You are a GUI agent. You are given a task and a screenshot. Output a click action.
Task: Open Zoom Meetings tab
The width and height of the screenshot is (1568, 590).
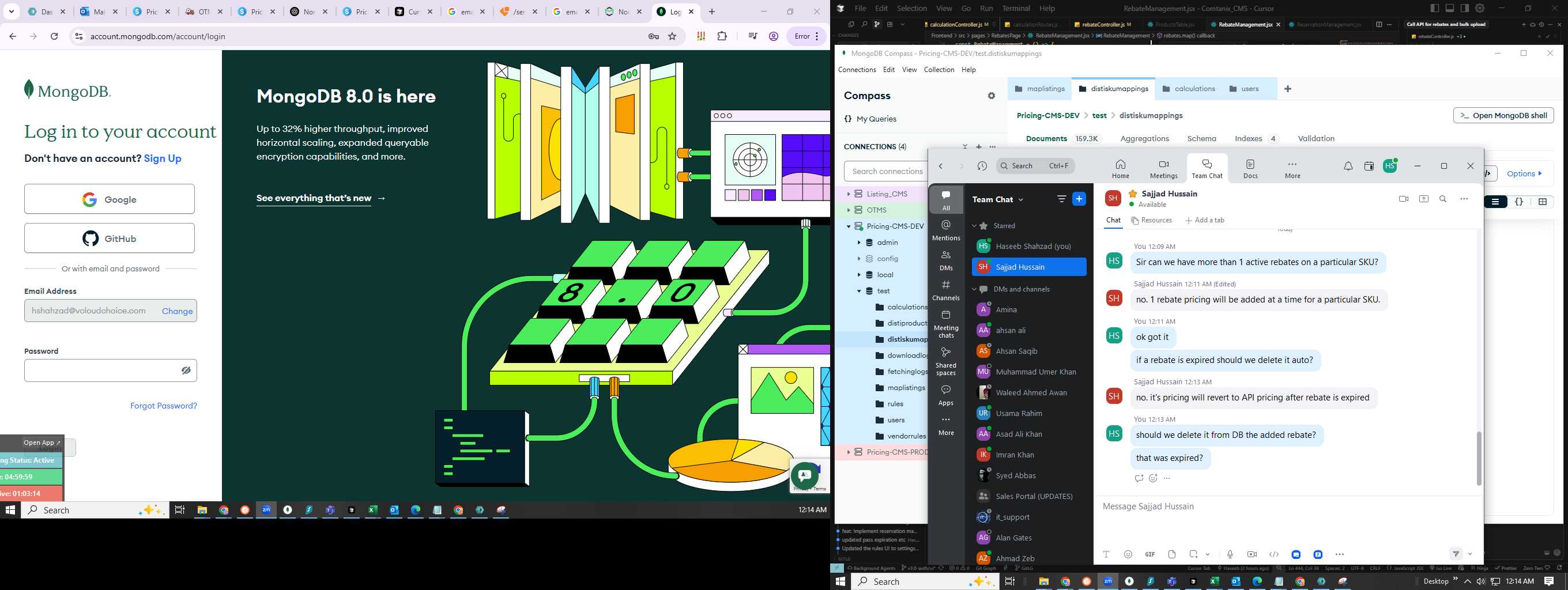1163,168
